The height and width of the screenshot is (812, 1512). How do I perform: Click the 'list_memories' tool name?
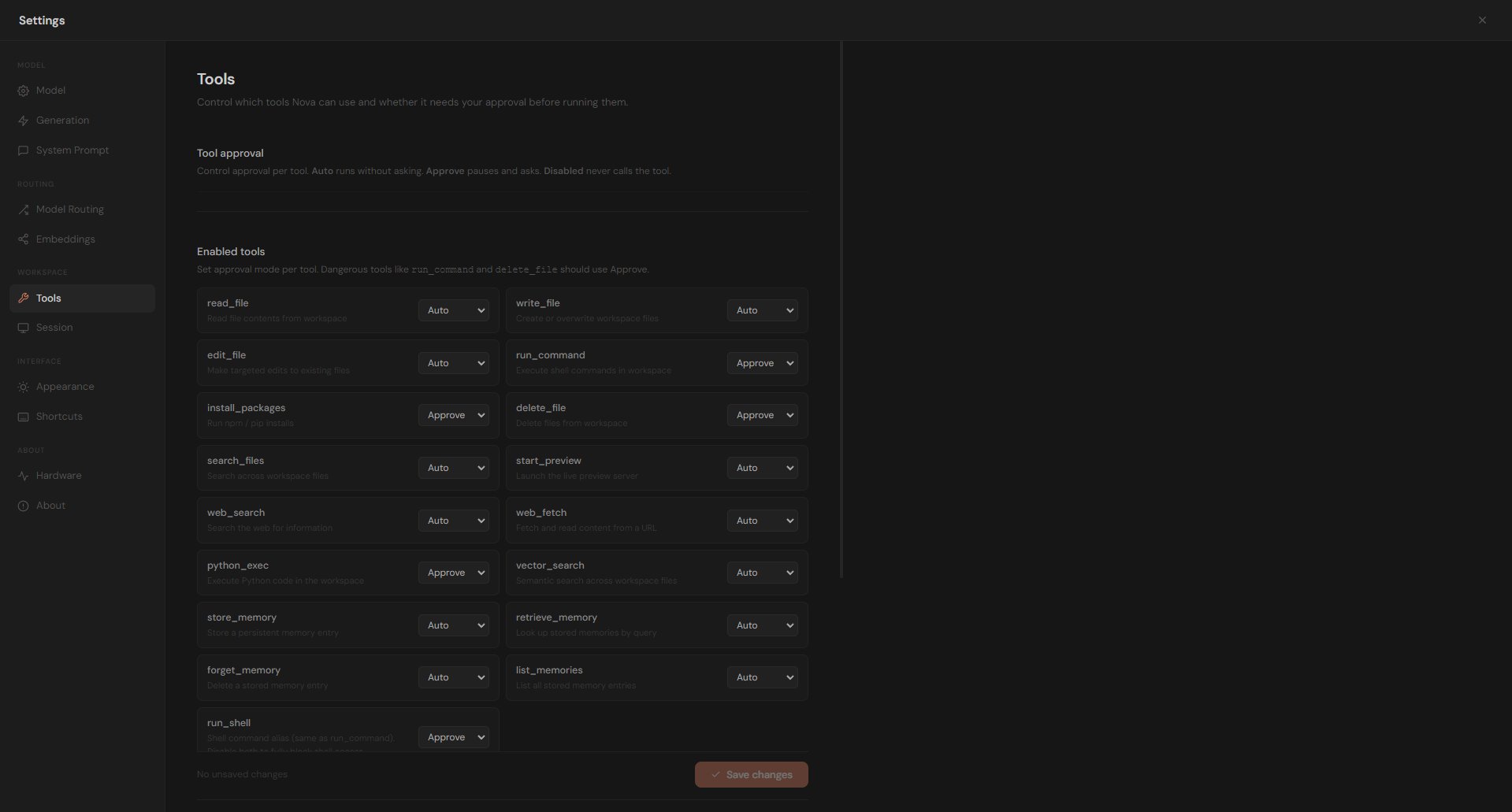549,670
